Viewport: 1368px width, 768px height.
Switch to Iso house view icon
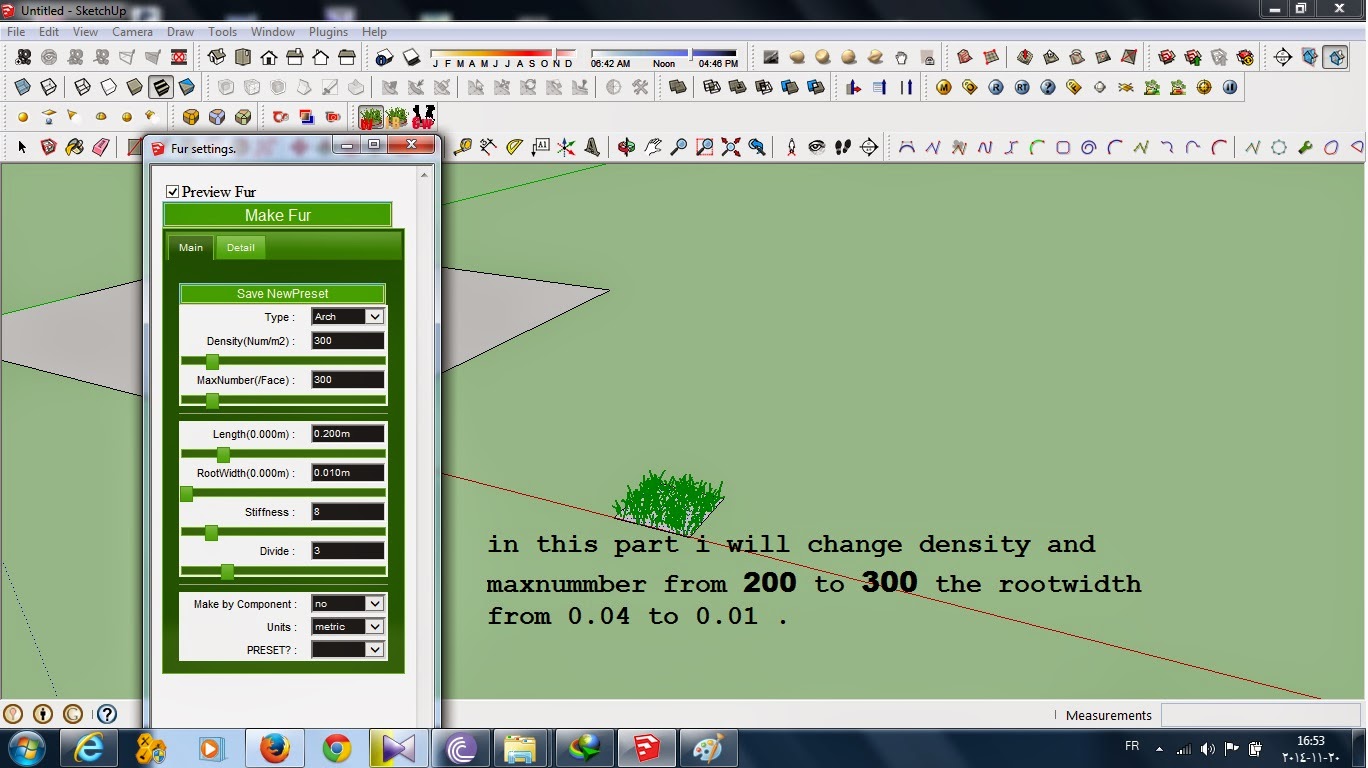[217, 58]
